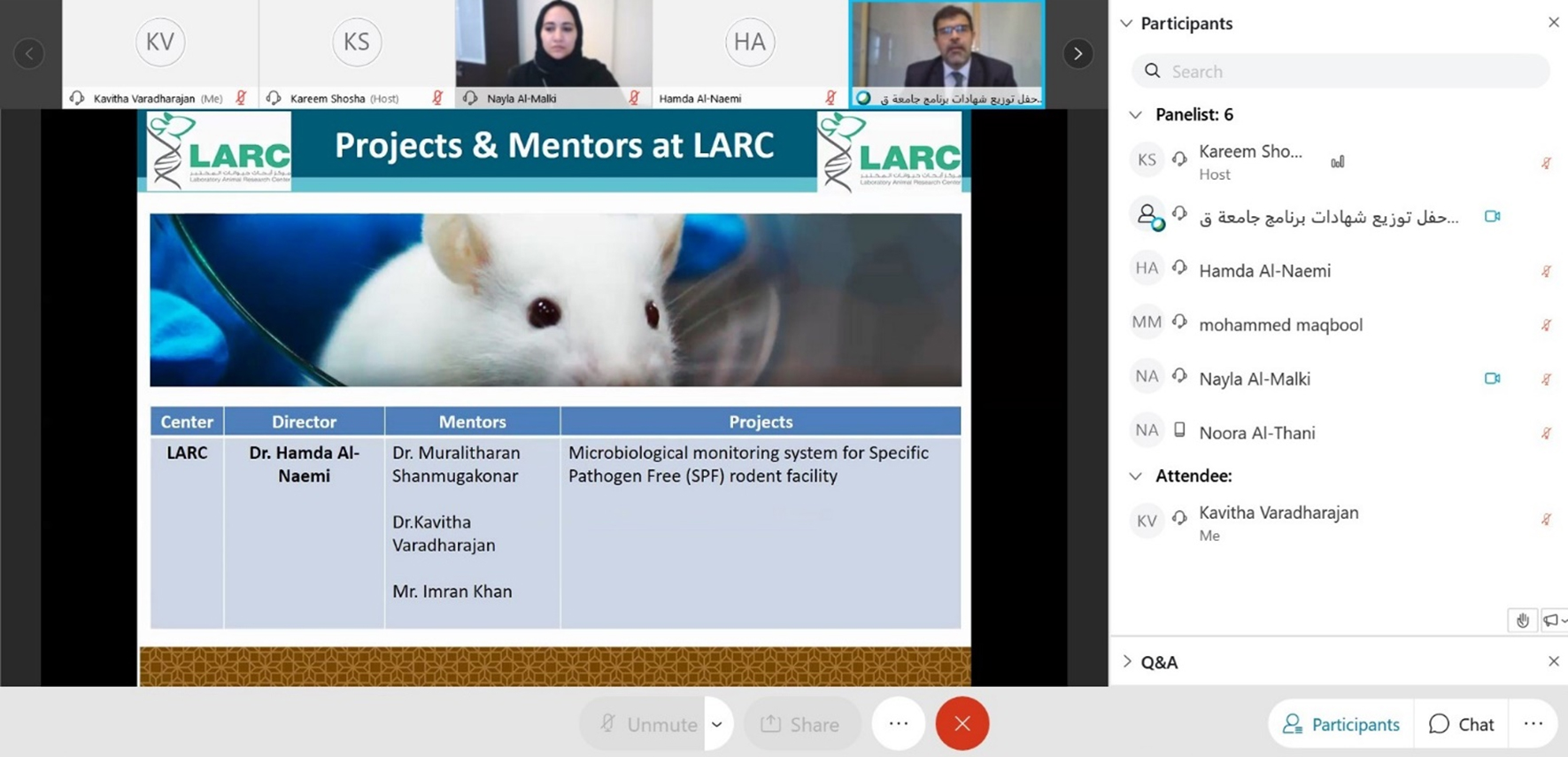The image size is (1568, 757).
Task: Click the Share button
Action: [x=800, y=723]
